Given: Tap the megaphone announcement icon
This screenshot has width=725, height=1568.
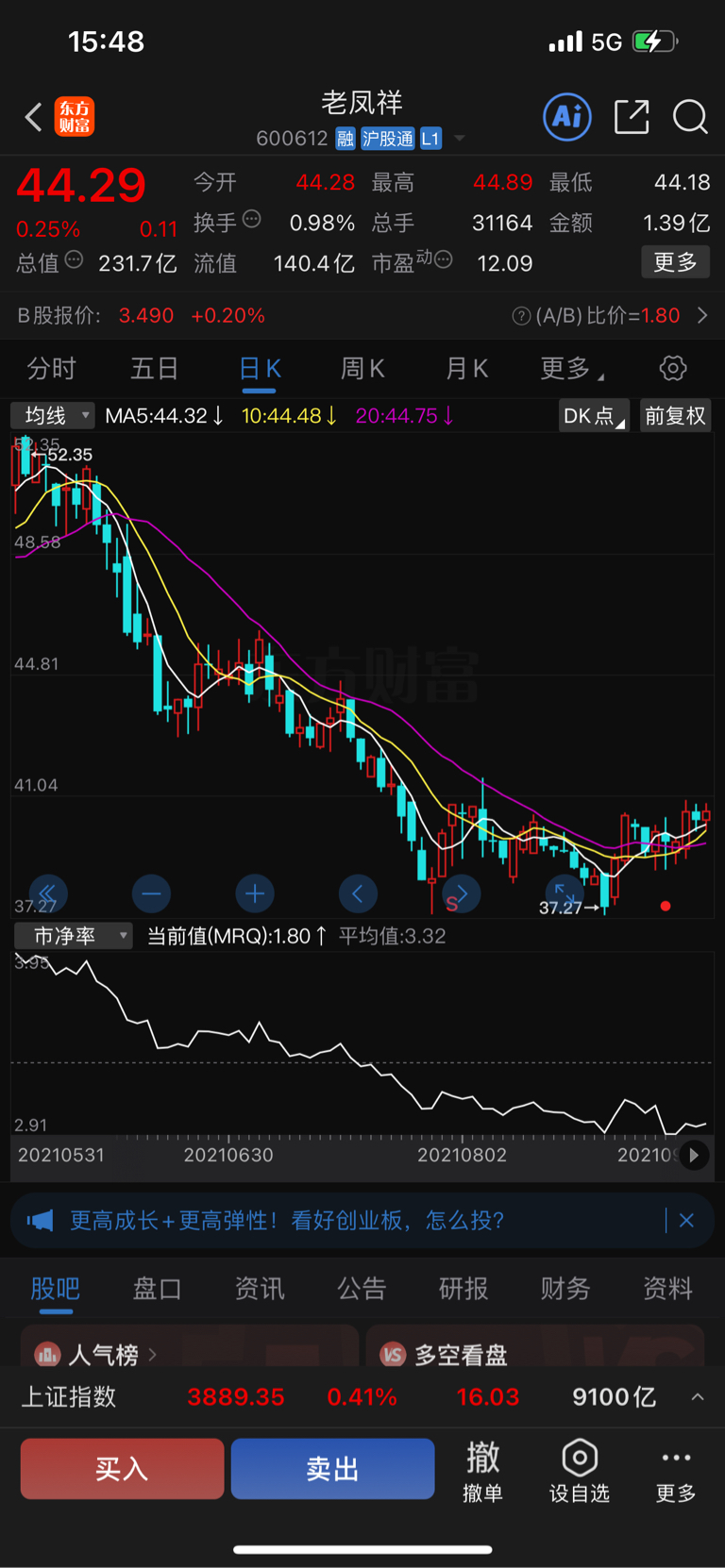Looking at the screenshot, I should (40, 1221).
